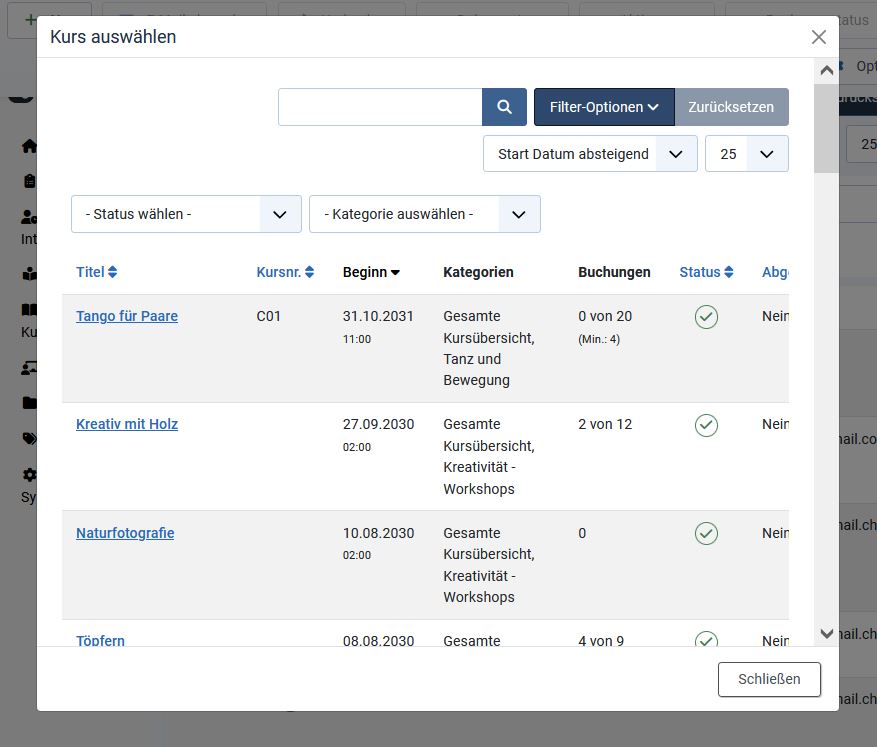This screenshot has width=877, height=747.
Task: Click the scroll up arrow in dialog
Action: [x=827, y=70]
